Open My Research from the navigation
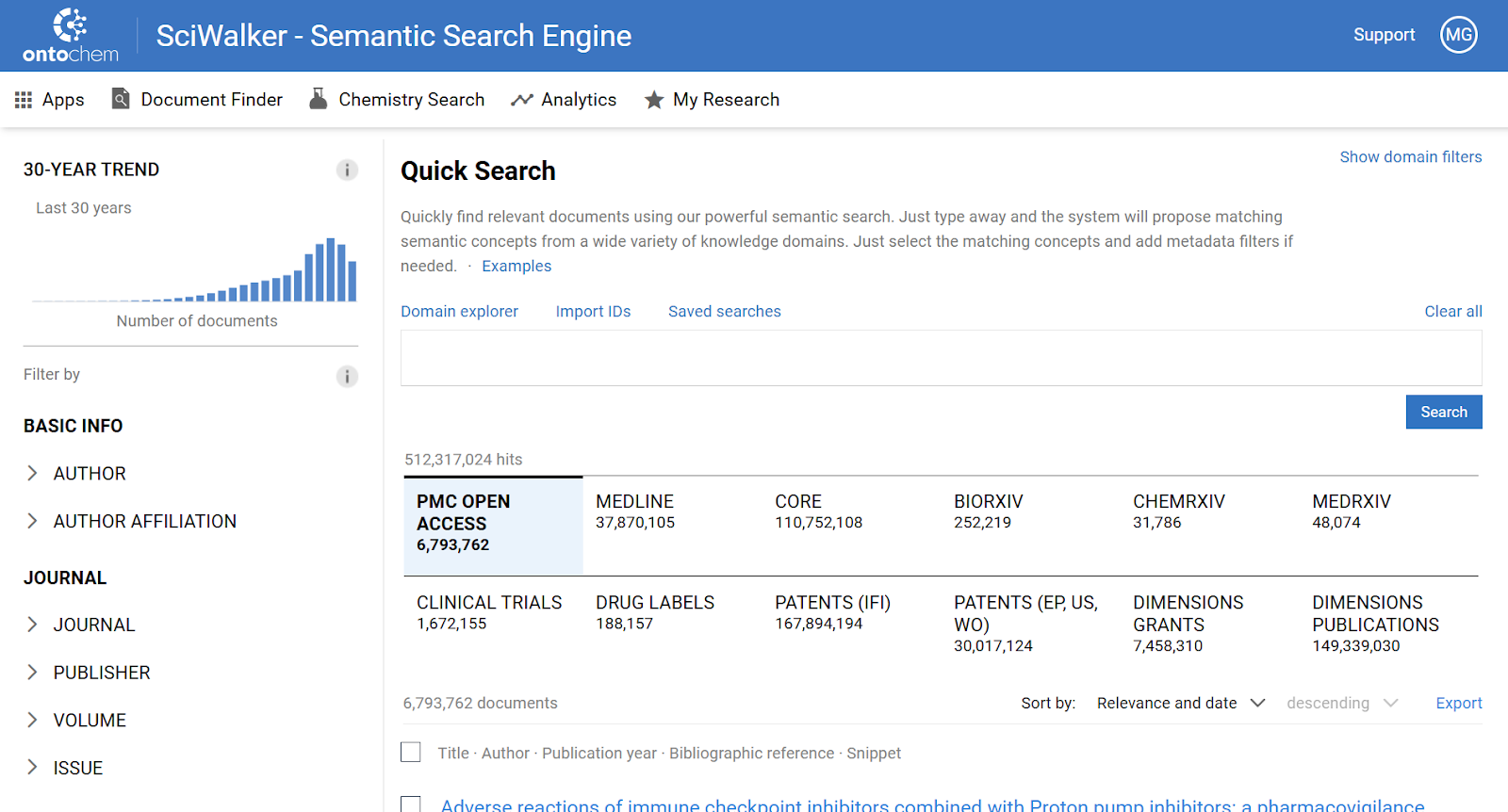 (712, 100)
